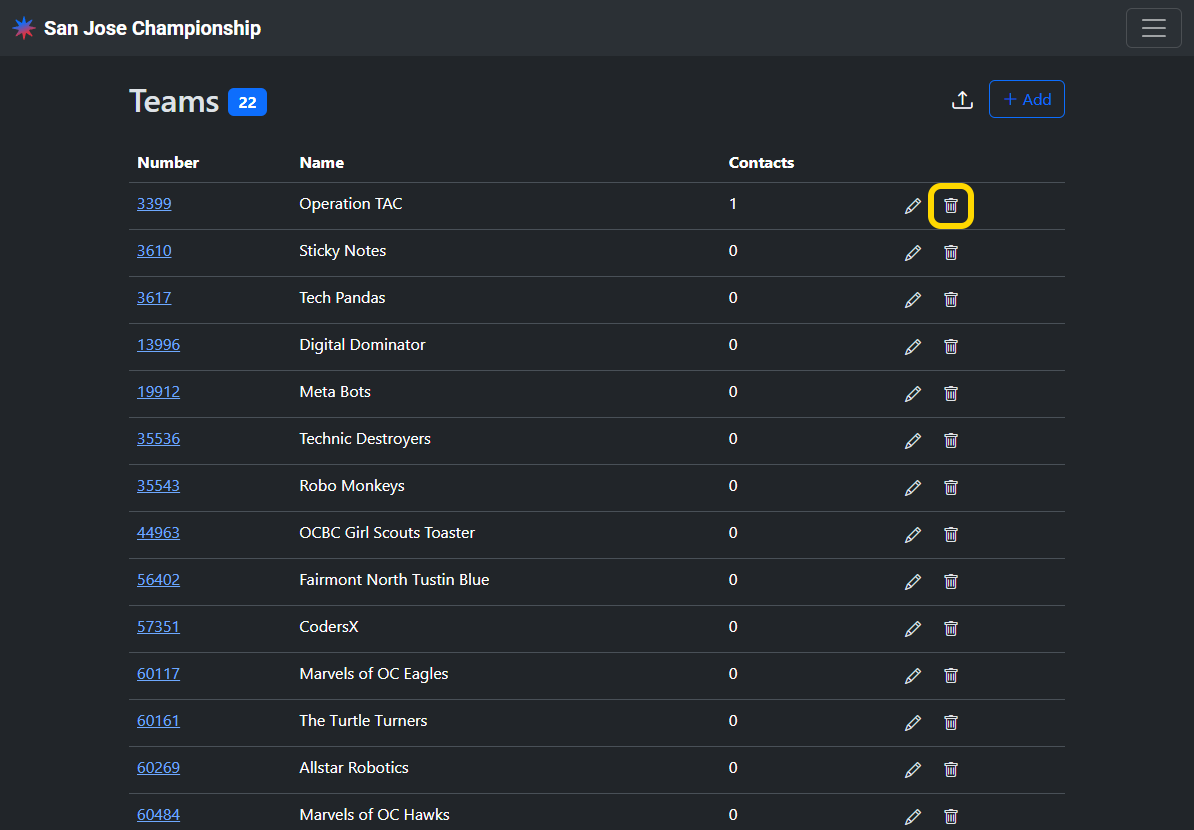Edit the Robo Monkeys team
The image size is (1194, 830).
tap(912, 488)
